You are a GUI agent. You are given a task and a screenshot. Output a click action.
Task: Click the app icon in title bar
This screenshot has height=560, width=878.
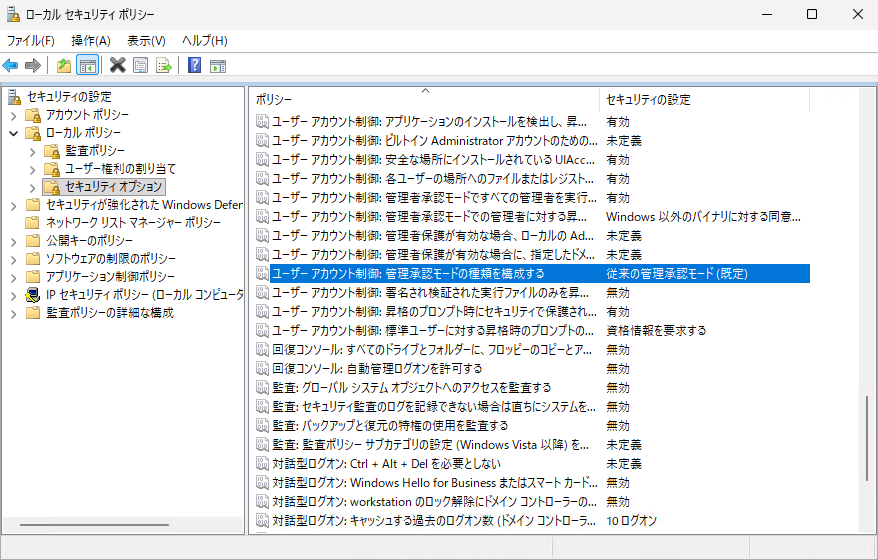(x=13, y=14)
